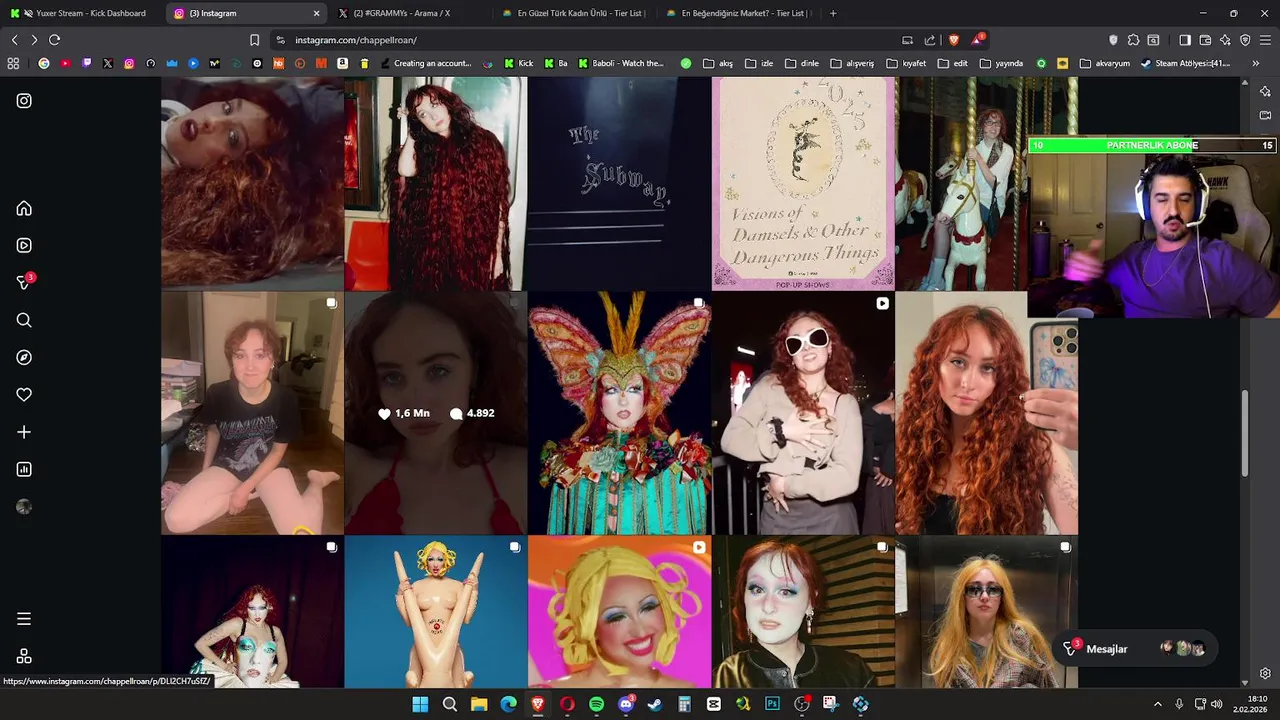Open the taskbar volume control

point(1217,704)
